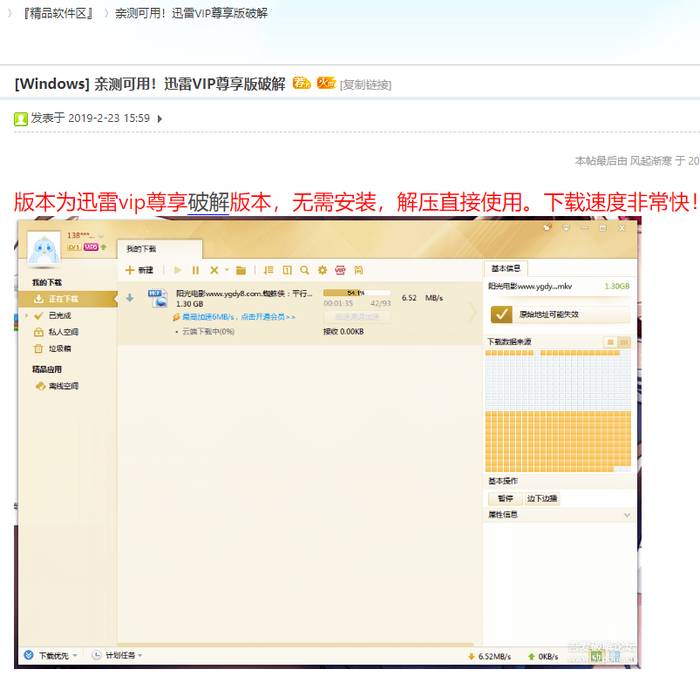Click the 复制链接 link beside the title
Screen dimensions: 700x676
pos(366,85)
